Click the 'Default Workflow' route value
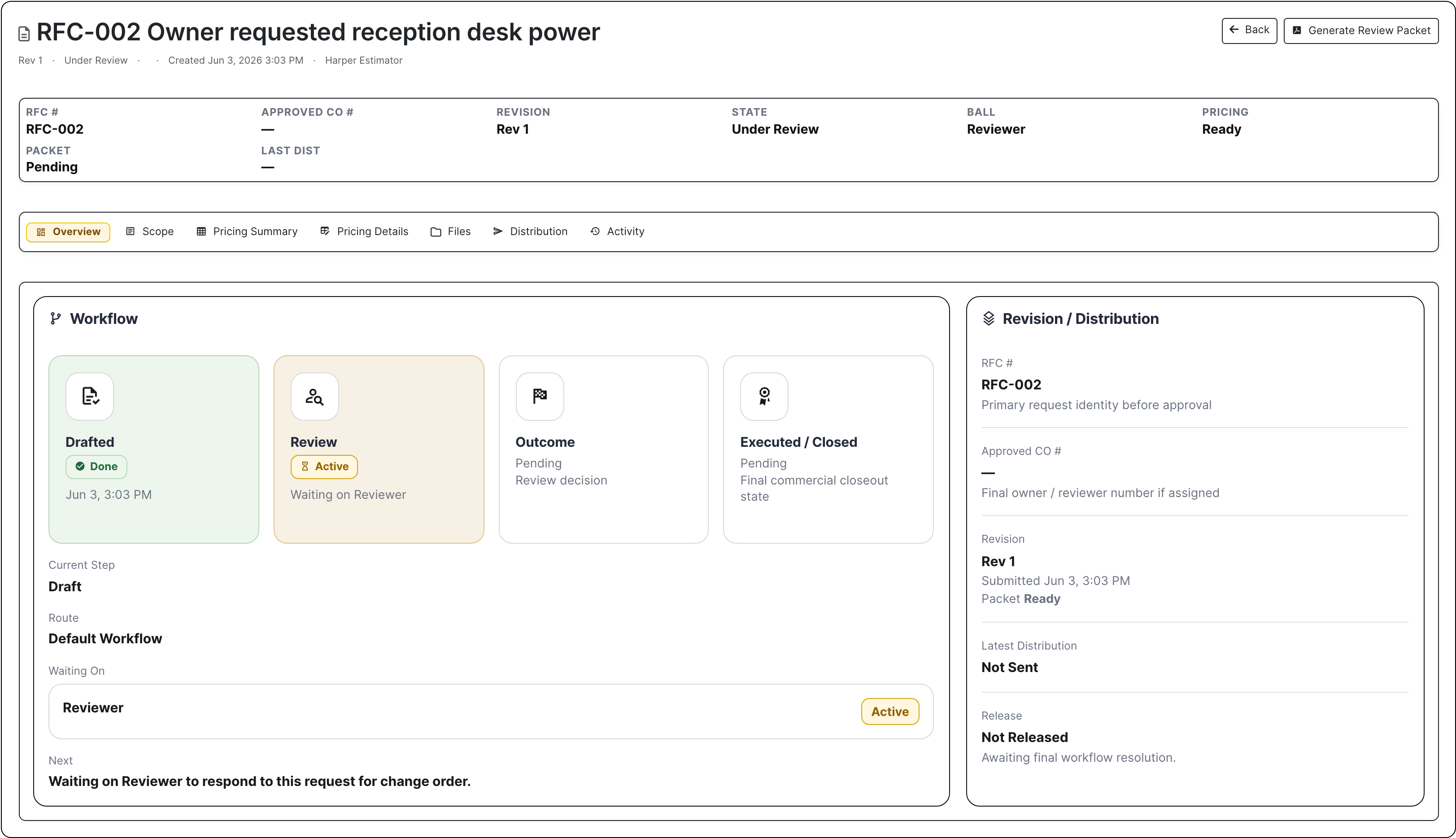1456x838 pixels. pos(105,639)
